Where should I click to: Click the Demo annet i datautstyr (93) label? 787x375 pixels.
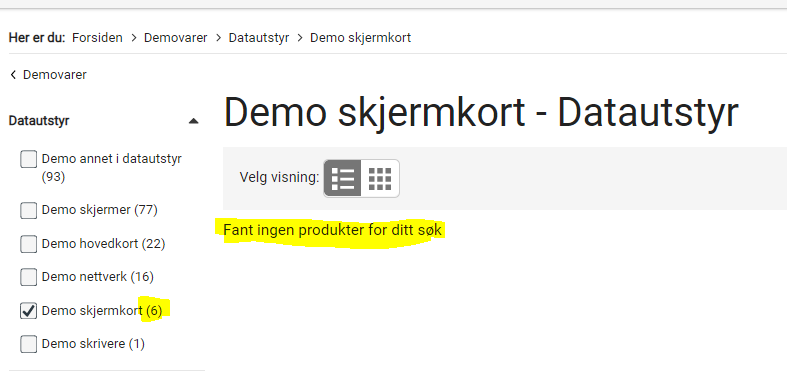pyautogui.click(x=111, y=168)
